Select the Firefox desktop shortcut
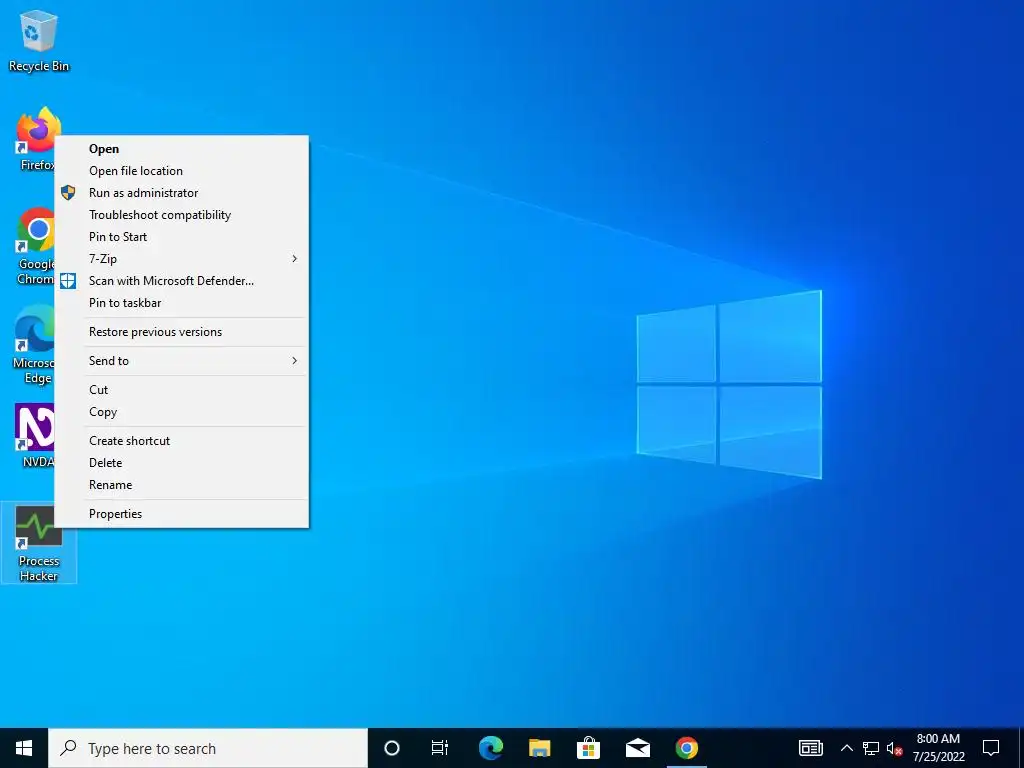The width and height of the screenshot is (1024, 768). 36,139
